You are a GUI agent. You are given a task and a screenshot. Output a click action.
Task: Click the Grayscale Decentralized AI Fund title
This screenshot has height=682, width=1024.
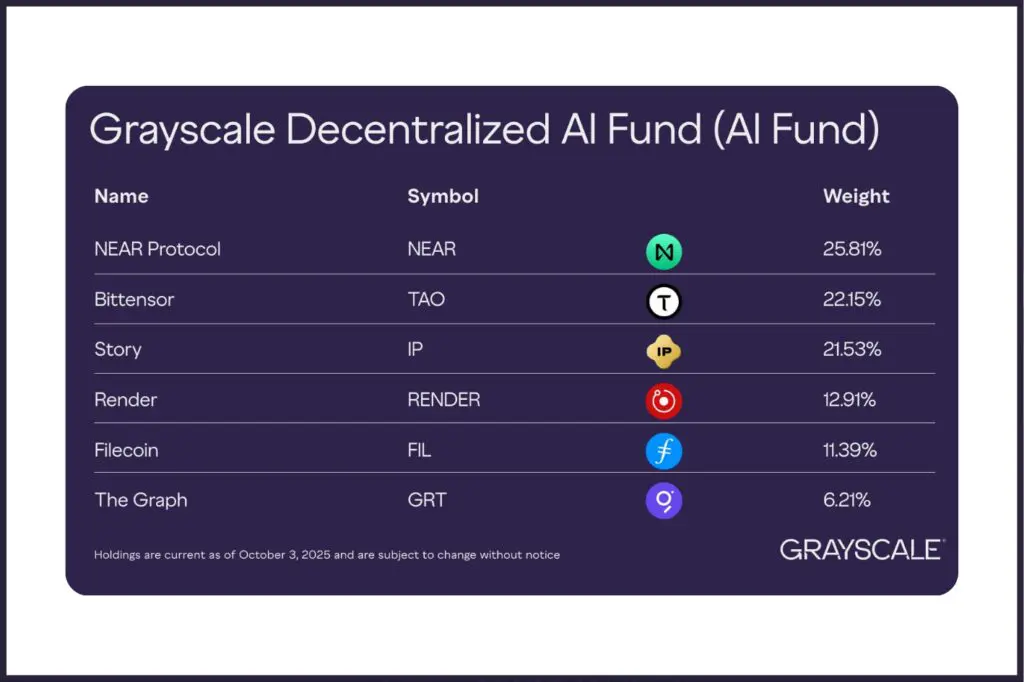click(x=484, y=130)
